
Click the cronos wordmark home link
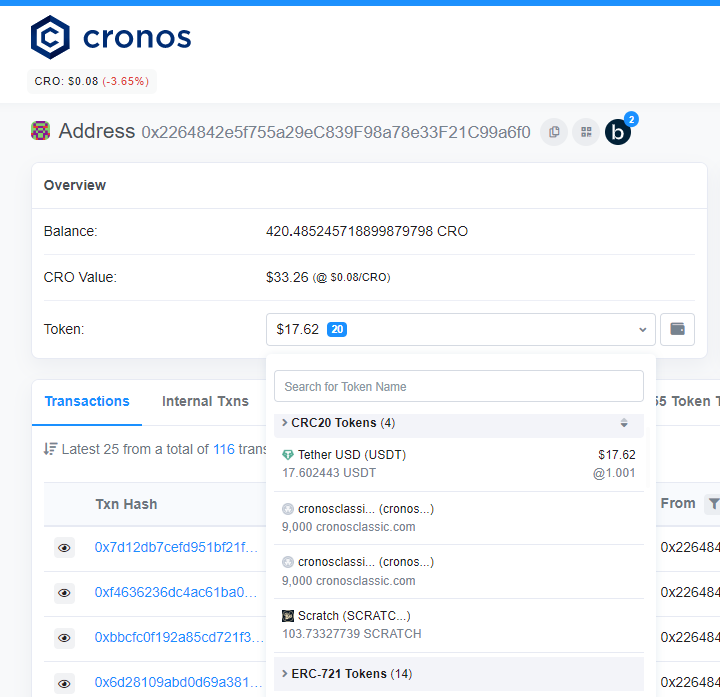click(137, 38)
